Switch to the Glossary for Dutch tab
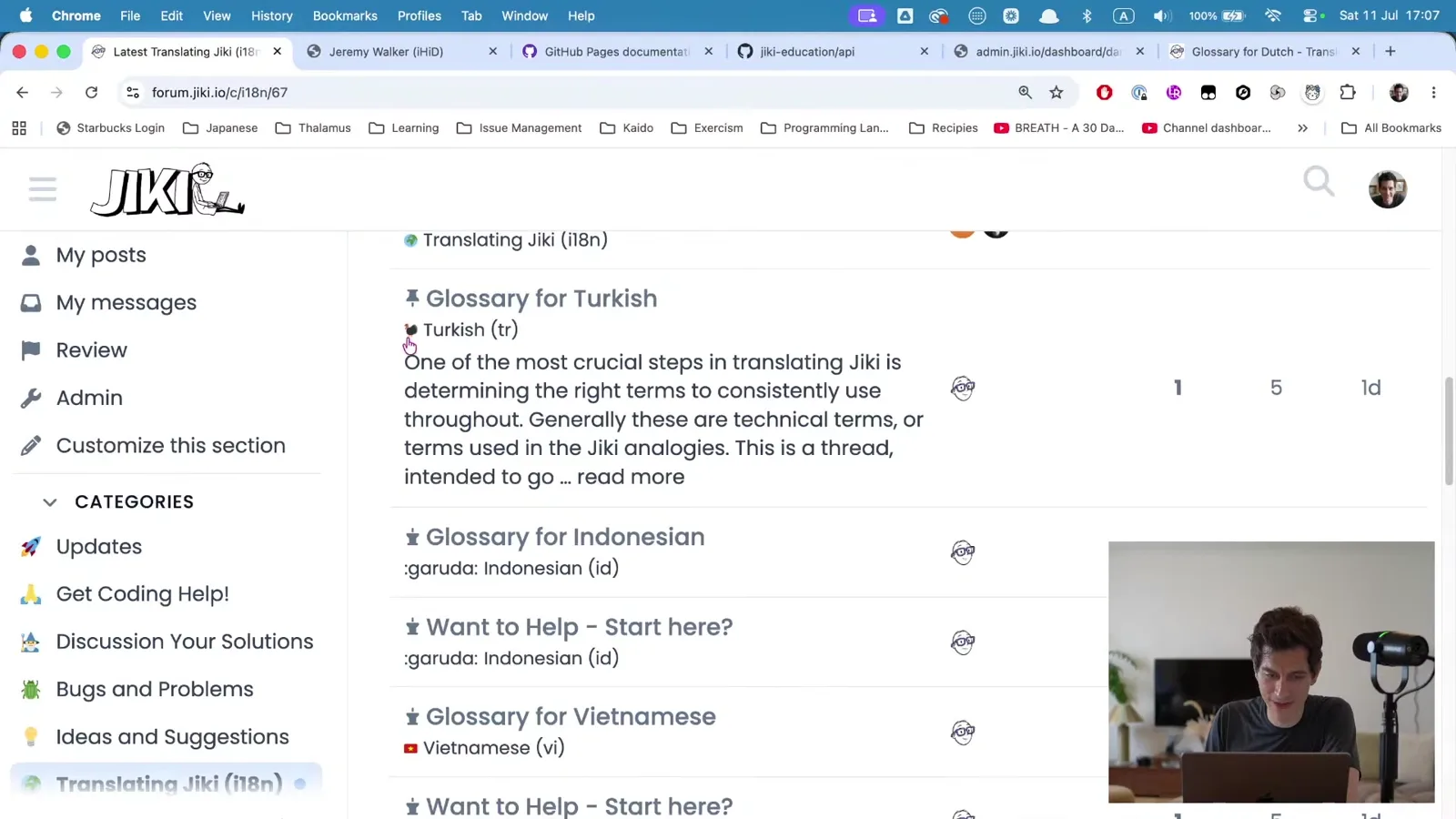 point(1266,52)
